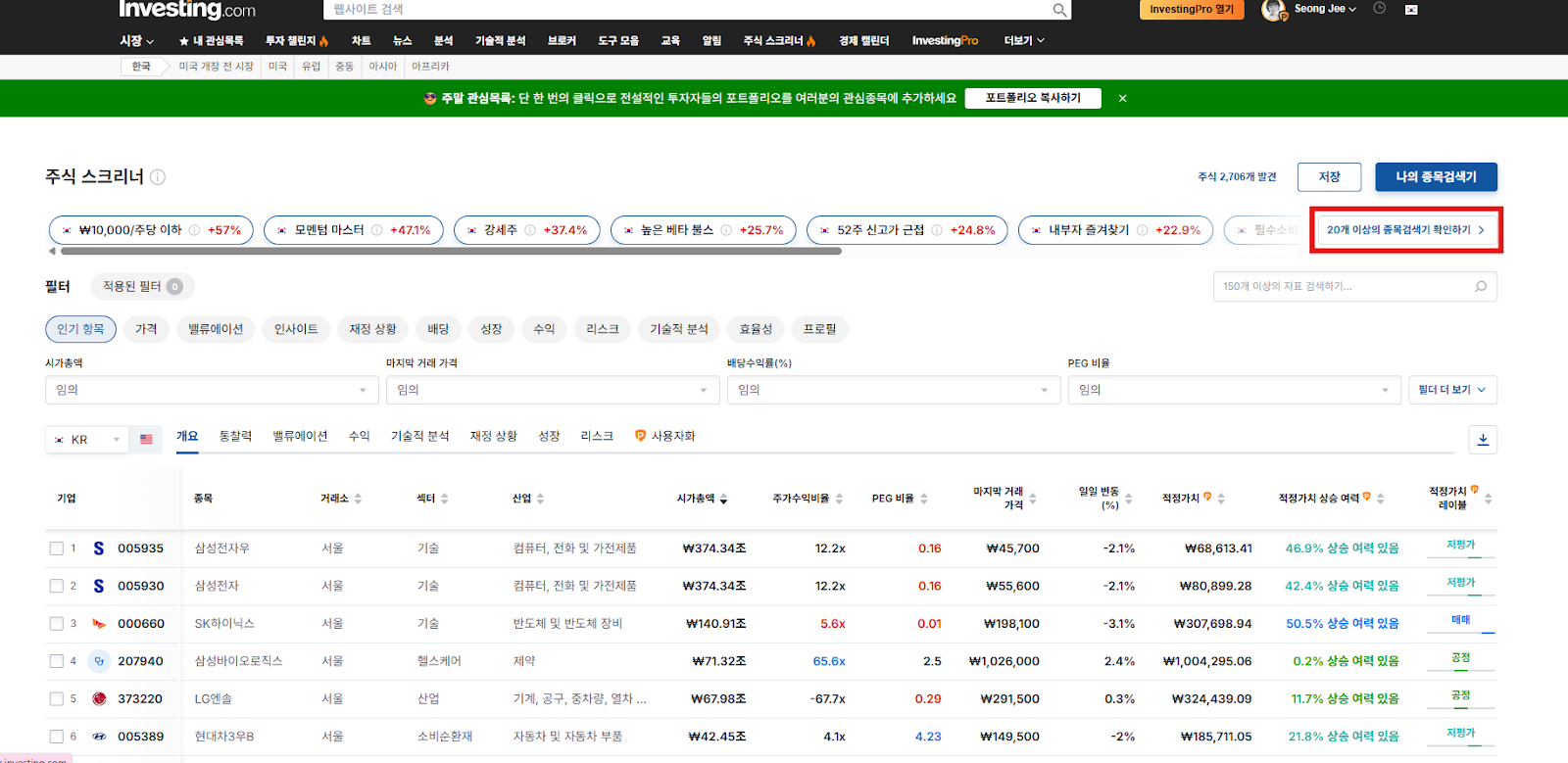Click the info icon next to 주식 스크리너 title

point(158,177)
